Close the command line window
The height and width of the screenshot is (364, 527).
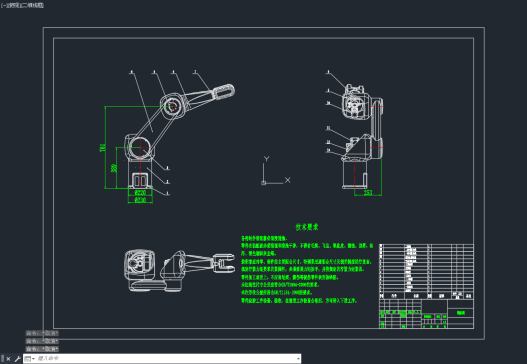(8, 359)
